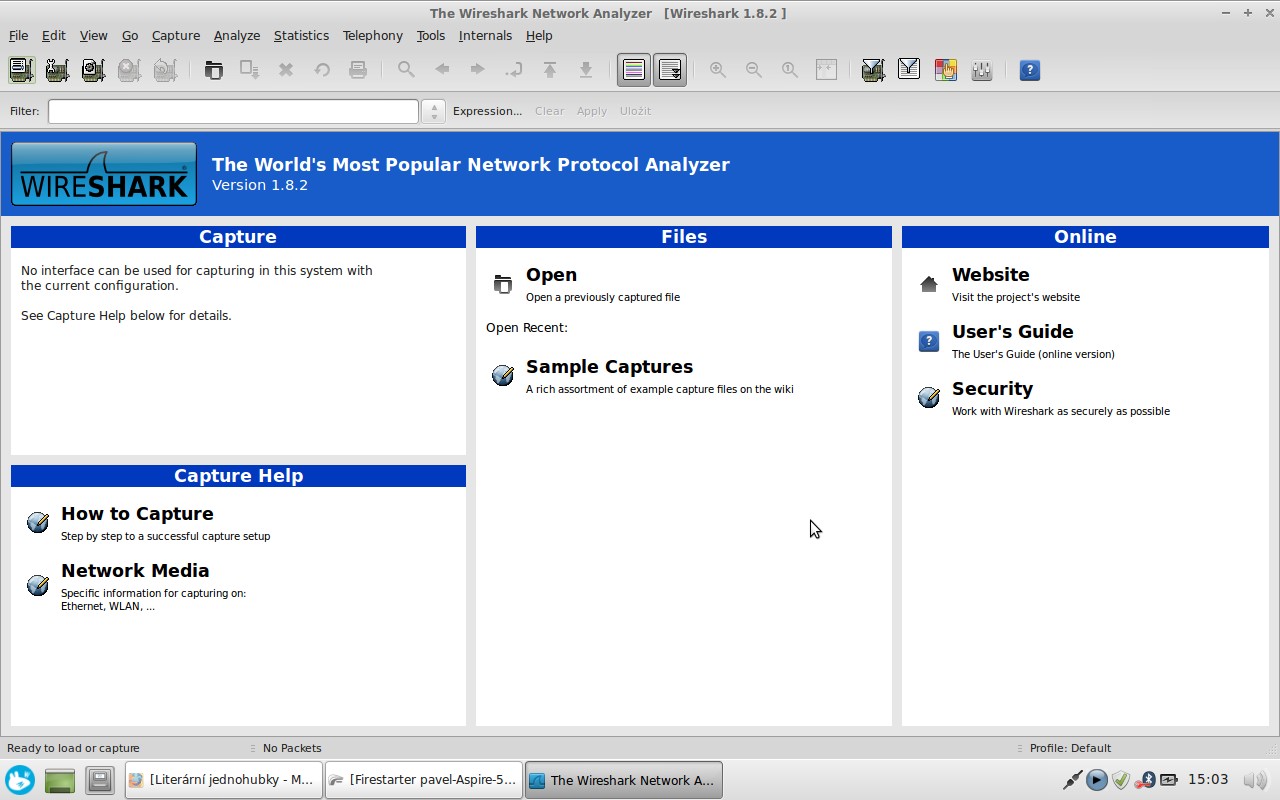This screenshot has height=800, width=1280.
Task: Click the save capture file icon
Action: (x=249, y=70)
